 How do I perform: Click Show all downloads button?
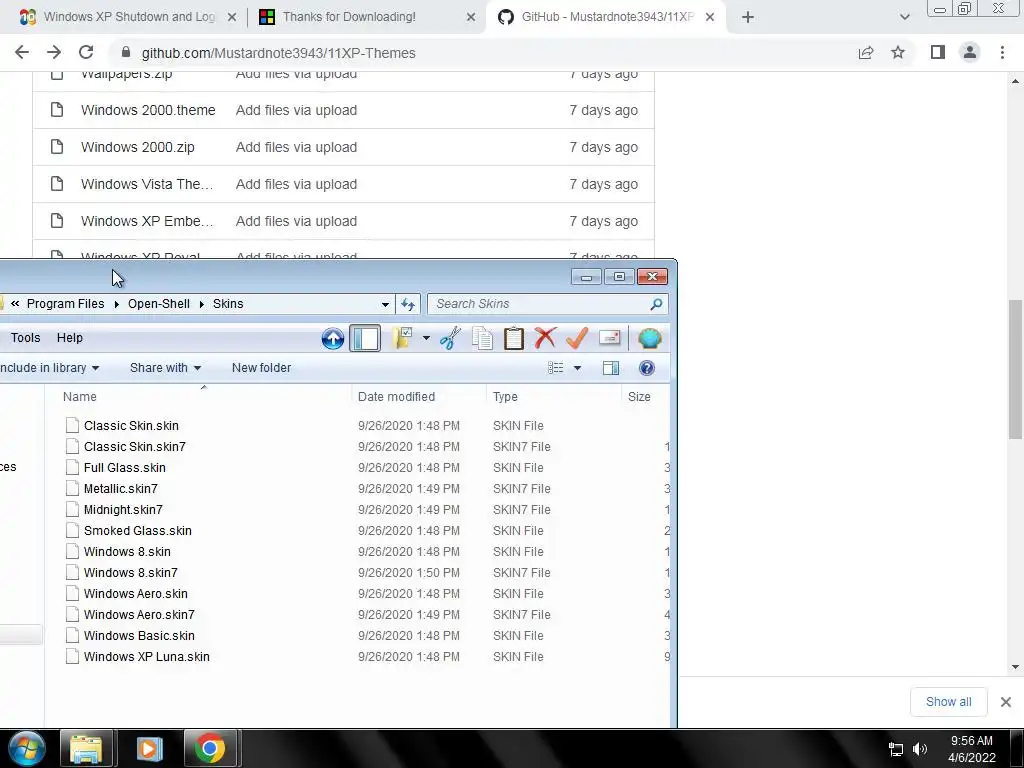(948, 701)
